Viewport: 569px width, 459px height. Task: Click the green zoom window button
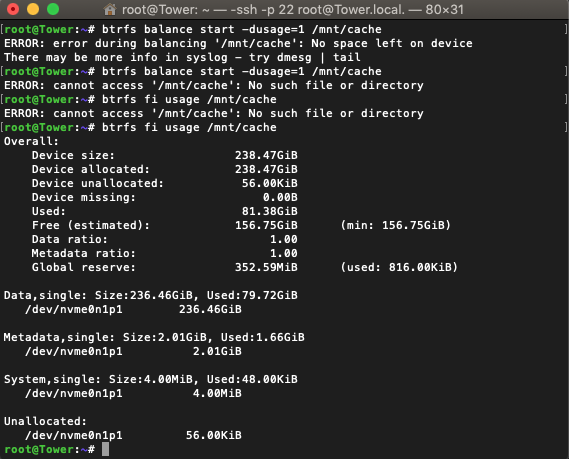point(53,9)
